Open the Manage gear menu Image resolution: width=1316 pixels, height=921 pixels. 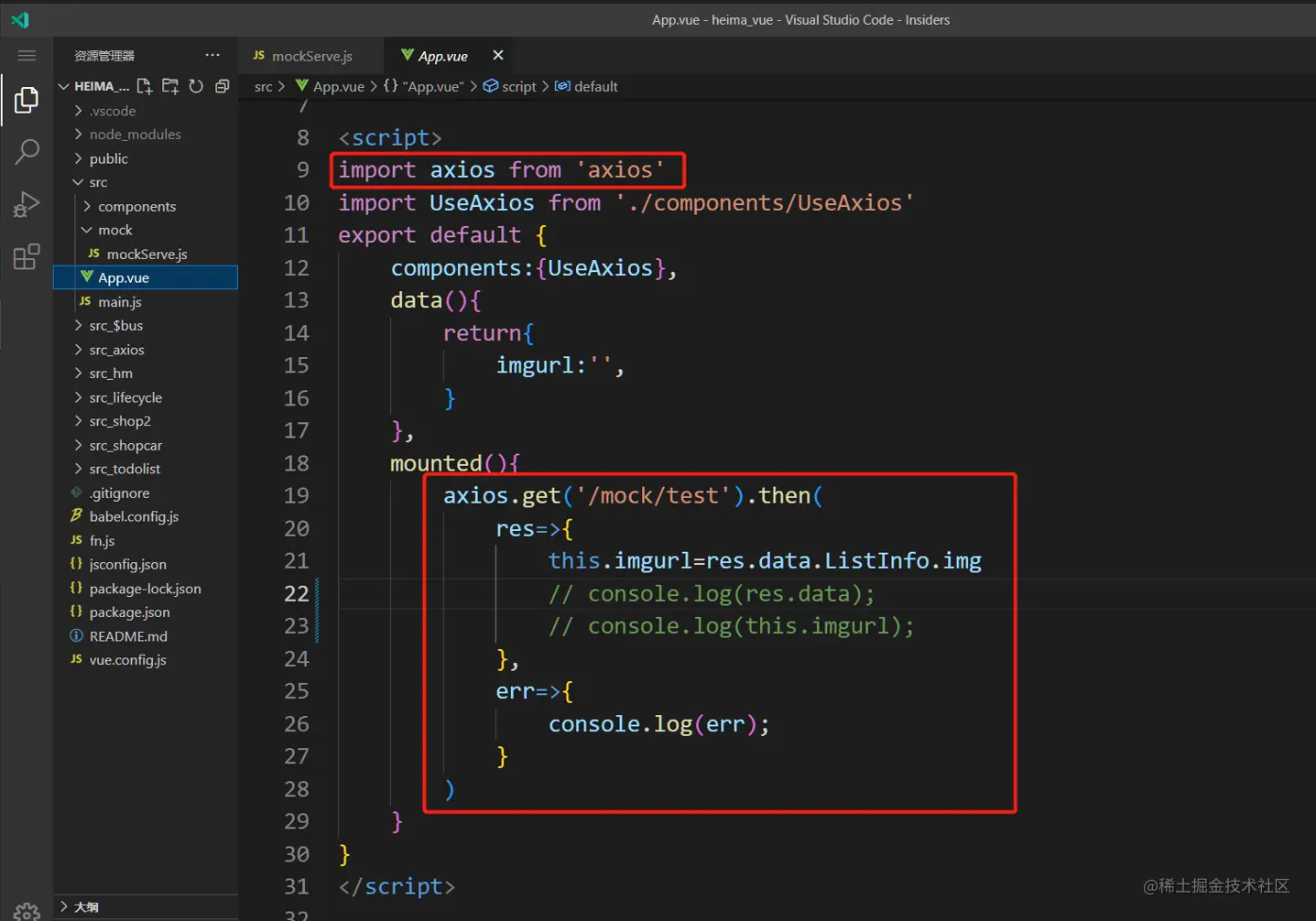pyautogui.click(x=27, y=911)
